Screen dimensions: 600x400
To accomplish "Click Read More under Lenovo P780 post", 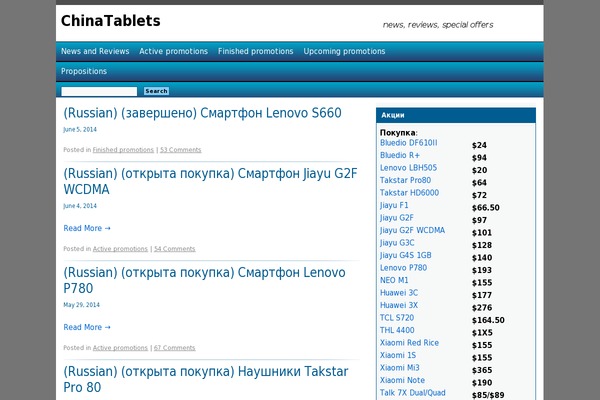I will [87, 327].
